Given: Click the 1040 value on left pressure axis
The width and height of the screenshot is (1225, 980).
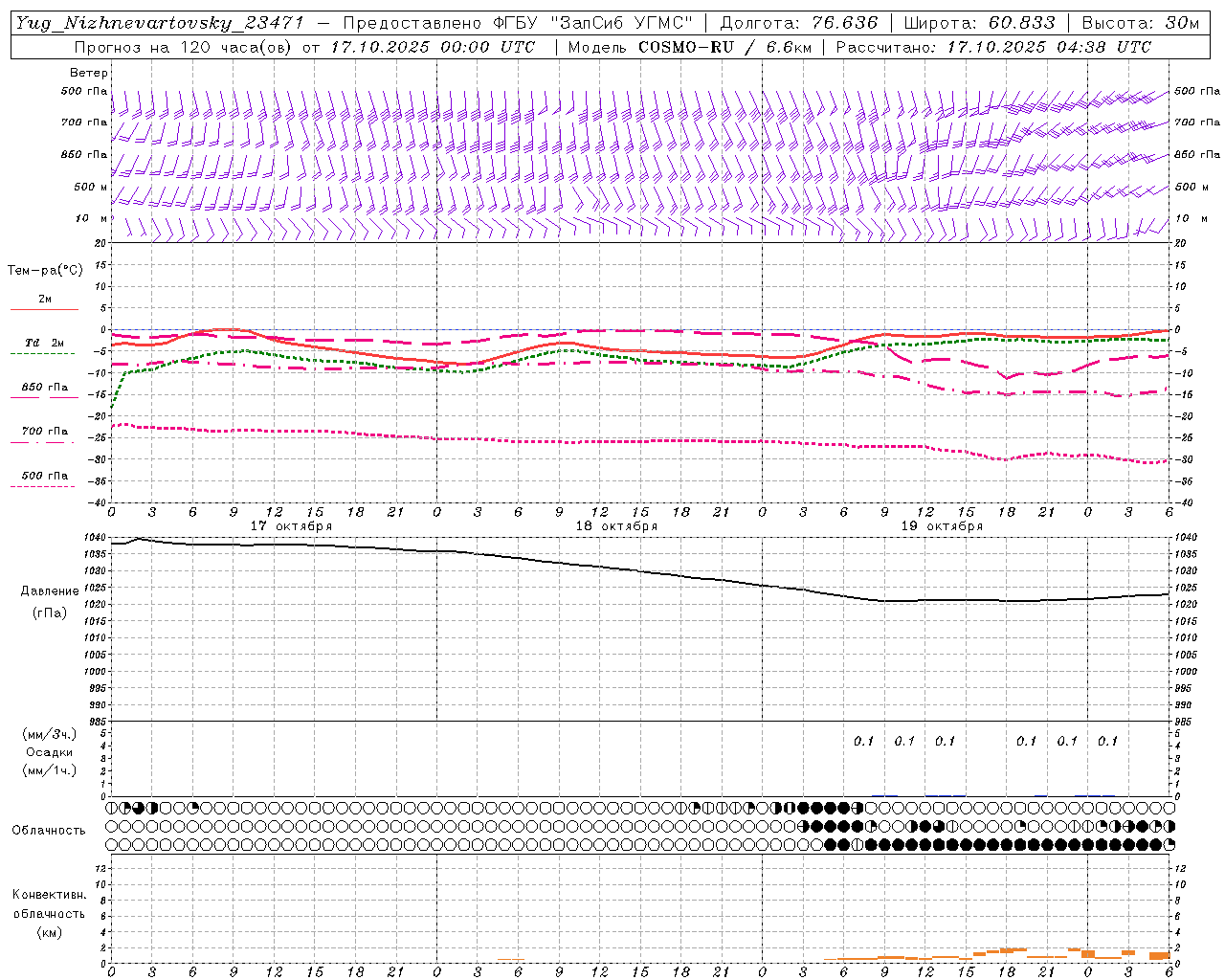Looking at the screenshot, I should point(96,537).
